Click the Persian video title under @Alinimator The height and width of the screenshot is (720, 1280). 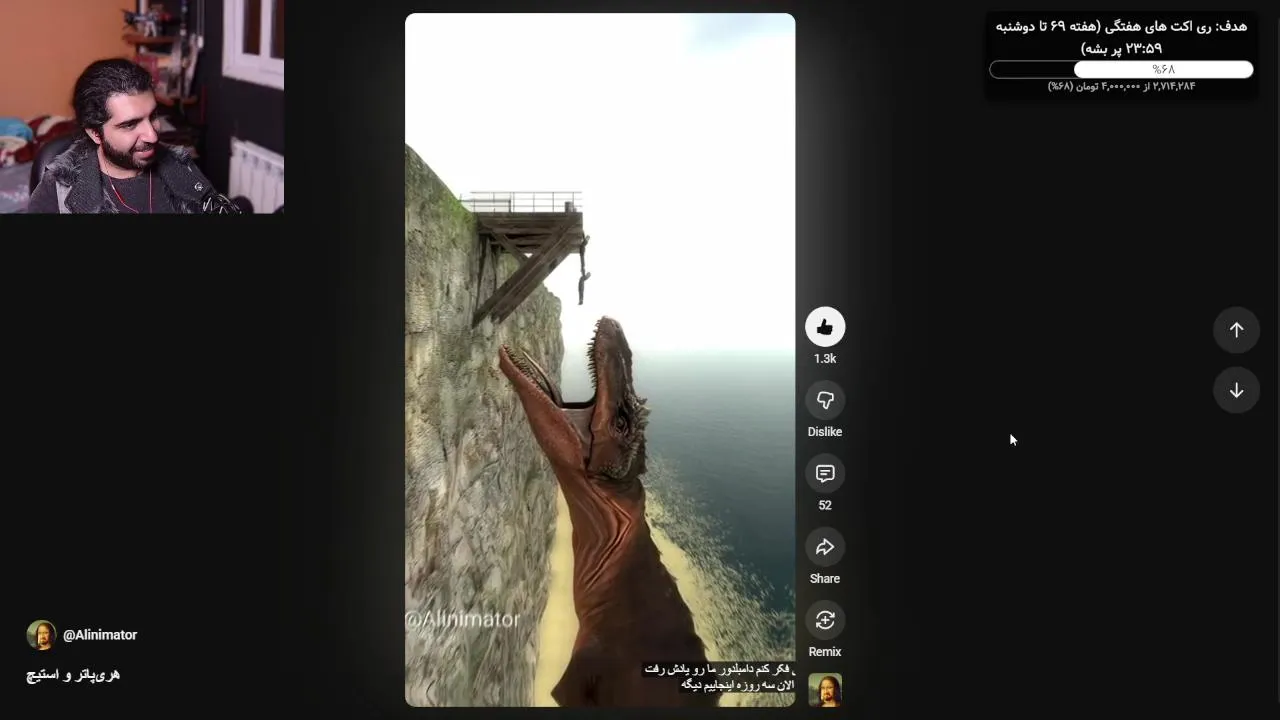(x=73, y=675)
